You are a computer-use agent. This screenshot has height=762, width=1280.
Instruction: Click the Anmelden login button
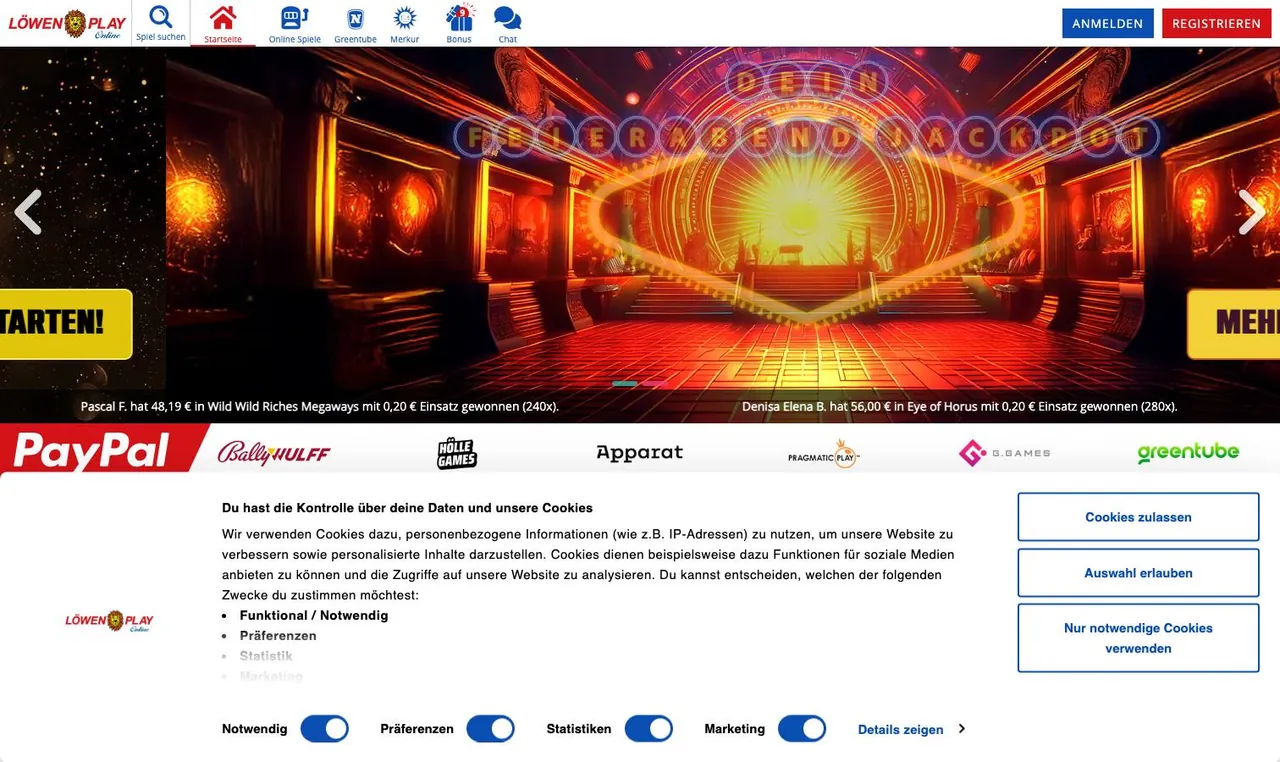tap(1108, 23)
